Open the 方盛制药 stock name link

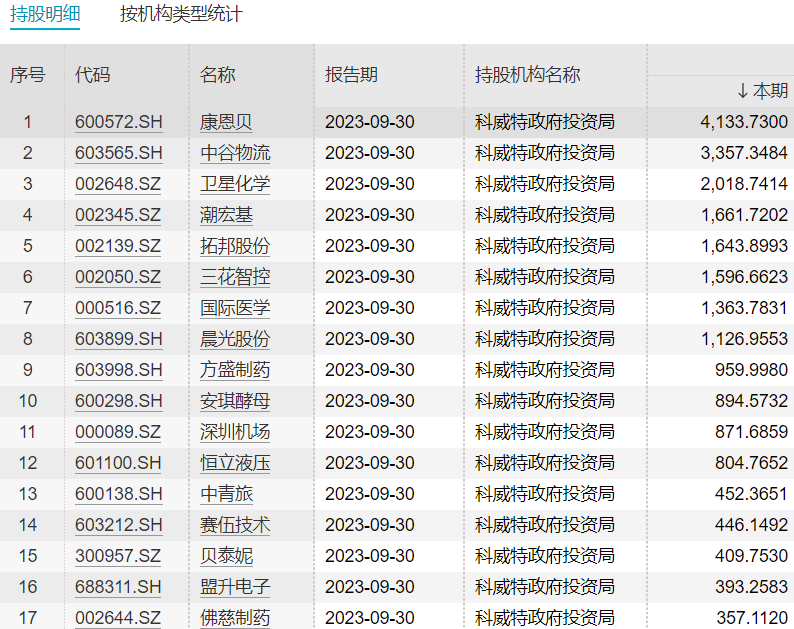coord(235,370)
